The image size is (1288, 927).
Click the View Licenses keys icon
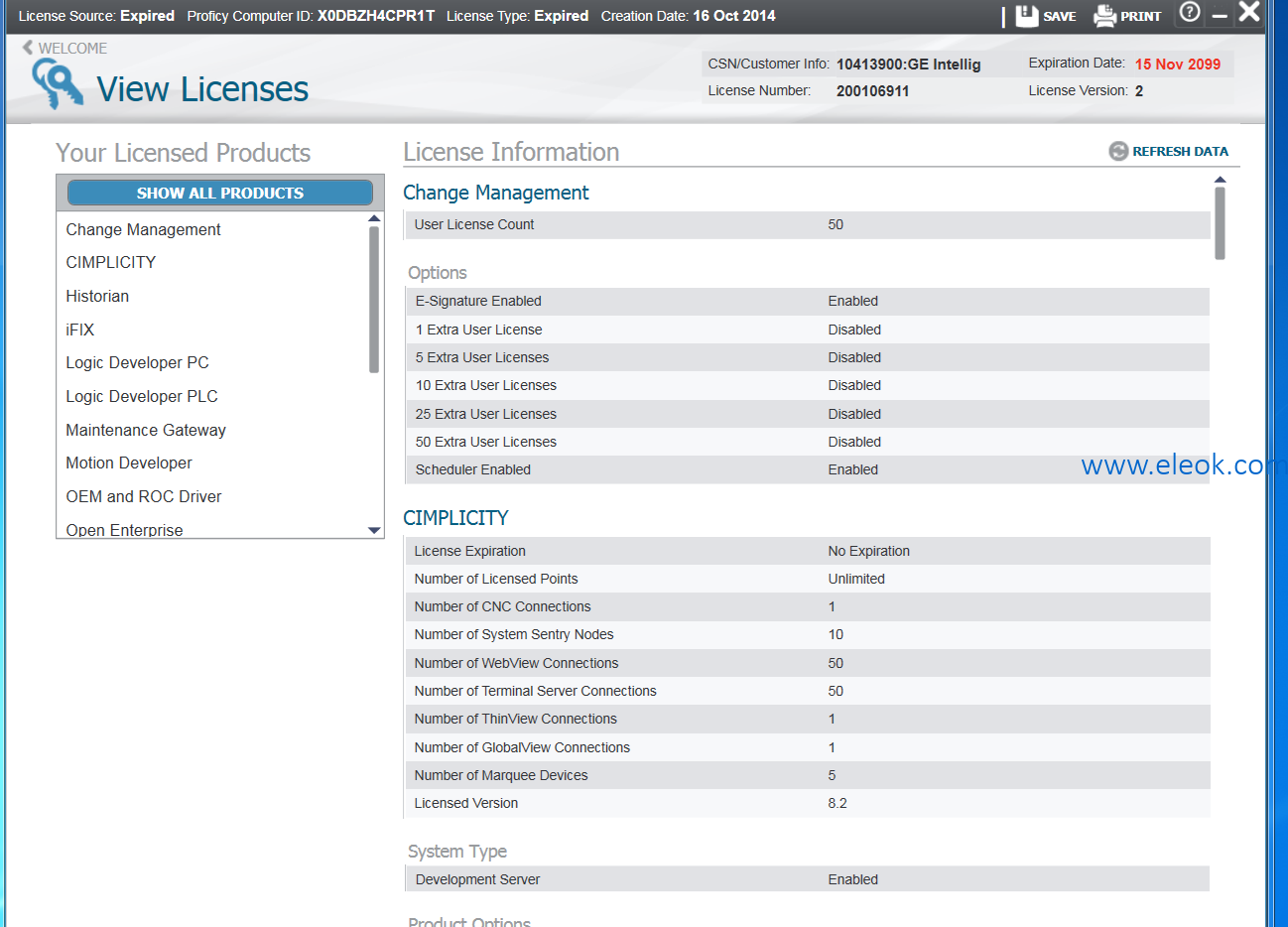point(57,82)
